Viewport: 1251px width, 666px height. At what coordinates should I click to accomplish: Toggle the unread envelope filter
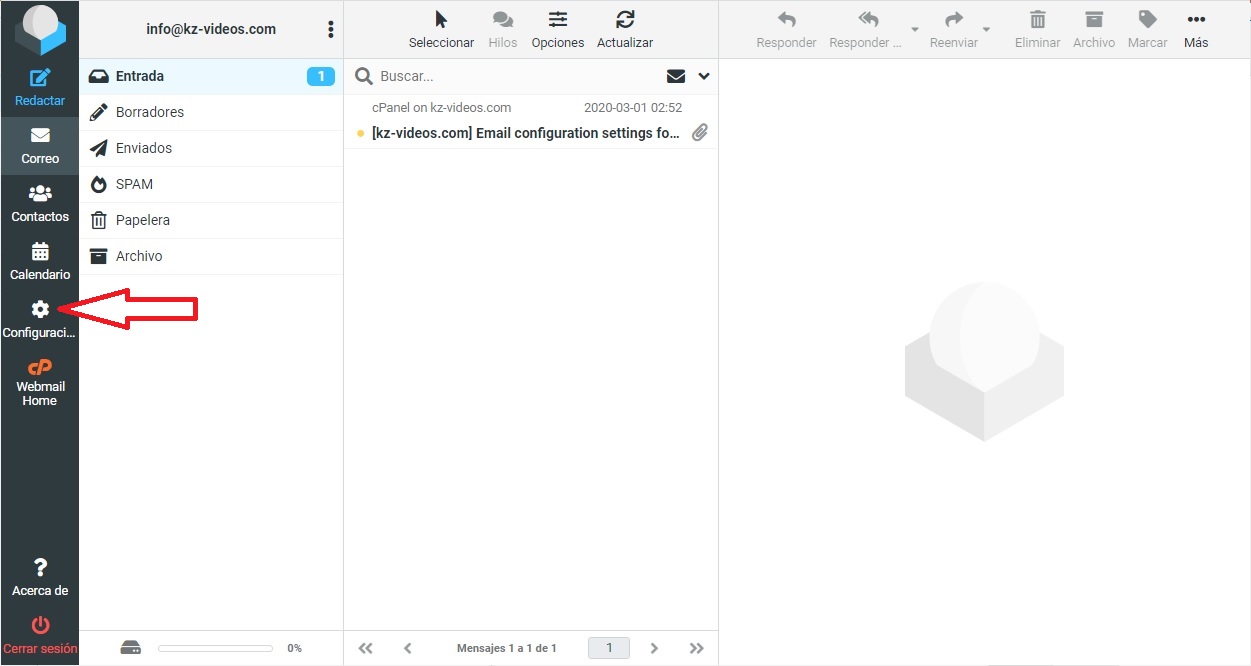tap(676, 76)
